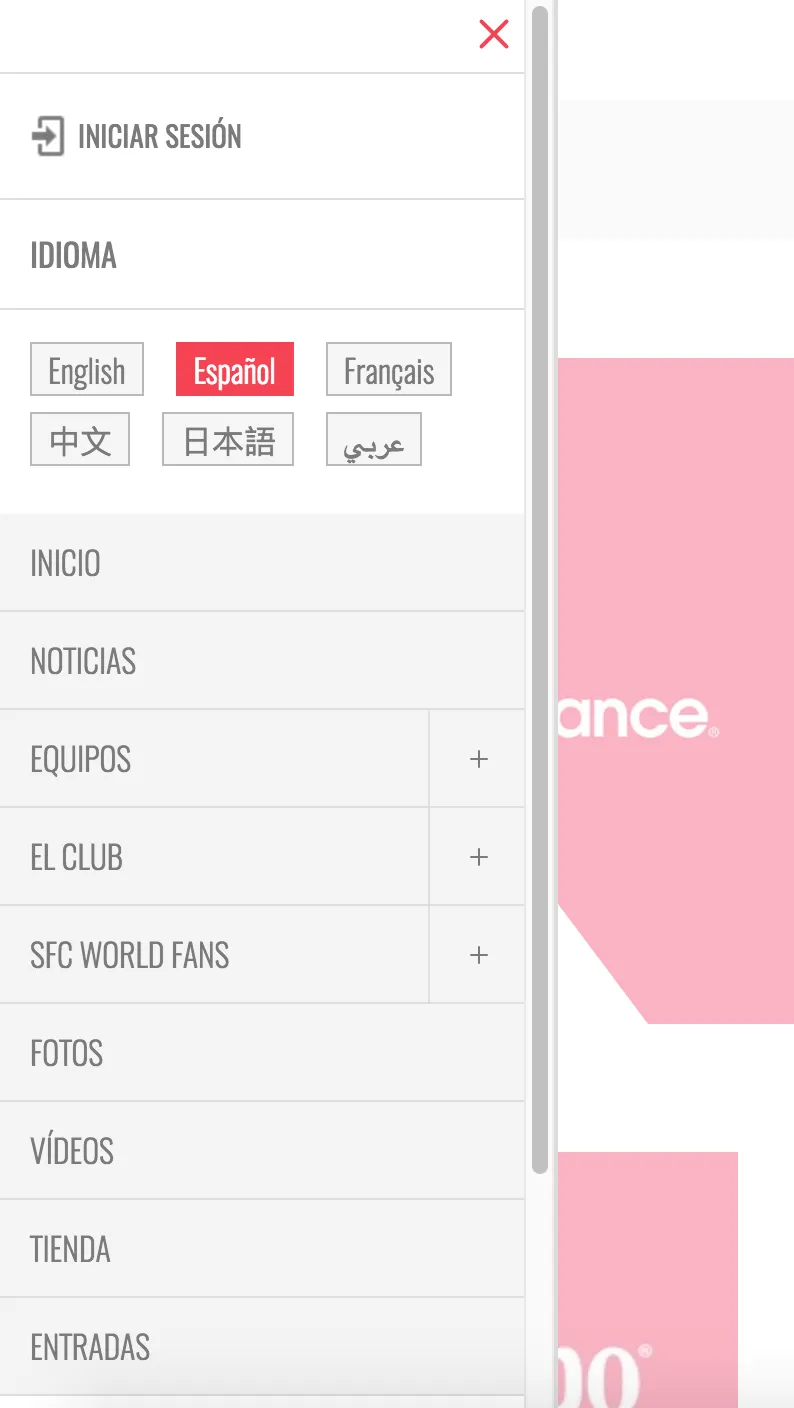Open FOTOS menu item

(x=262, y=1053)
